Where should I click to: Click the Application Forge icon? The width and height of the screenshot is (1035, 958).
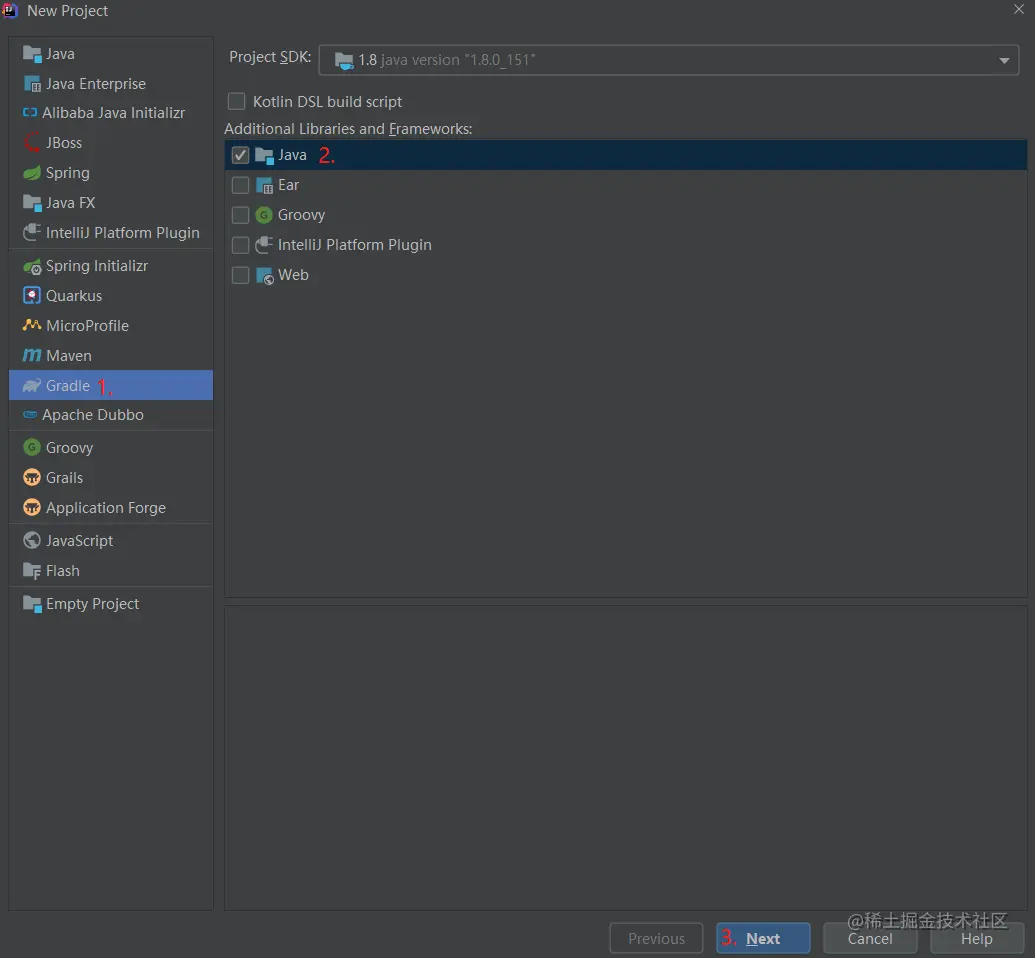[x=32, y=508]
